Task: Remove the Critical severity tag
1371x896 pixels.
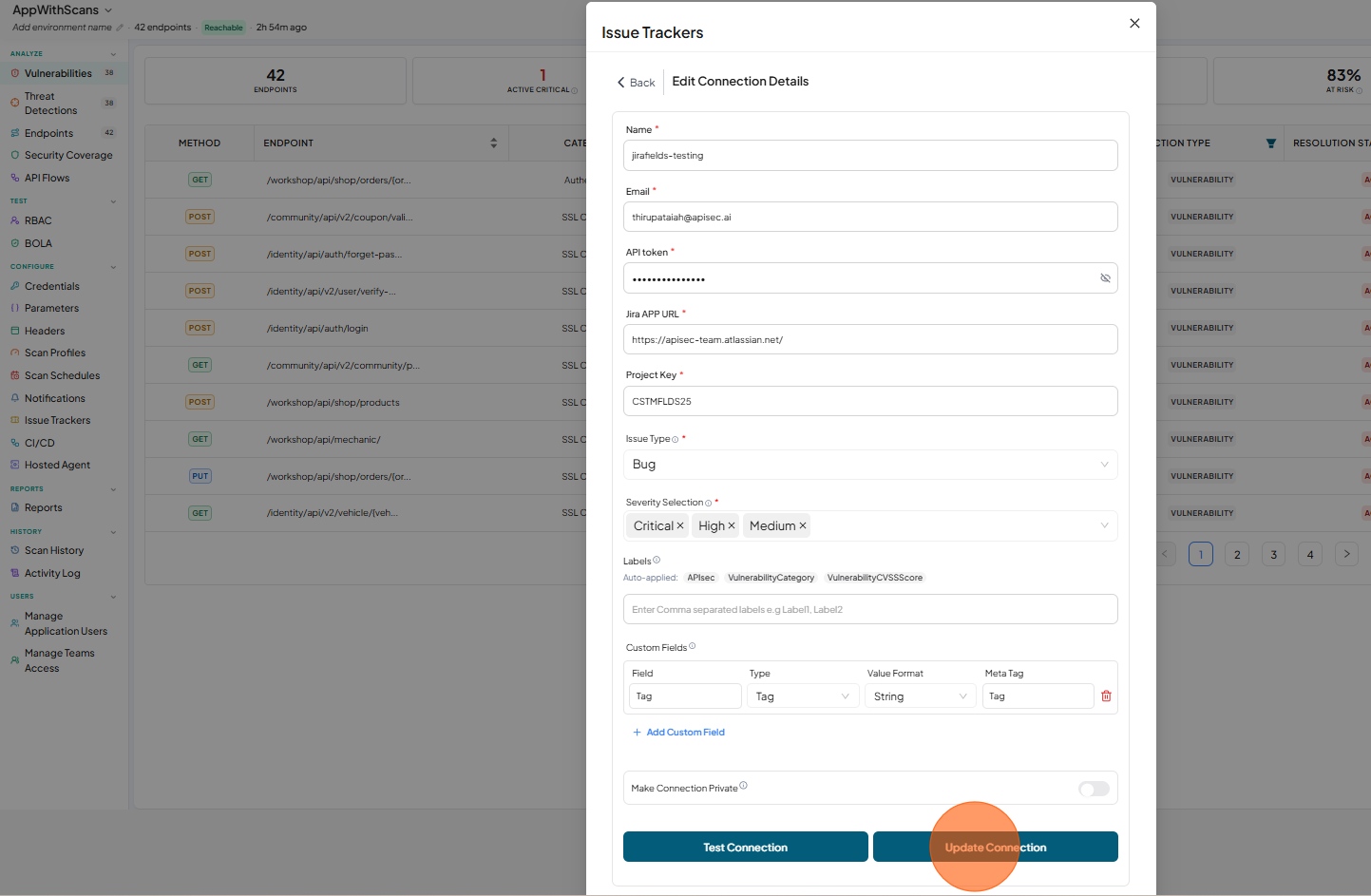Action: tap(680, 525)
